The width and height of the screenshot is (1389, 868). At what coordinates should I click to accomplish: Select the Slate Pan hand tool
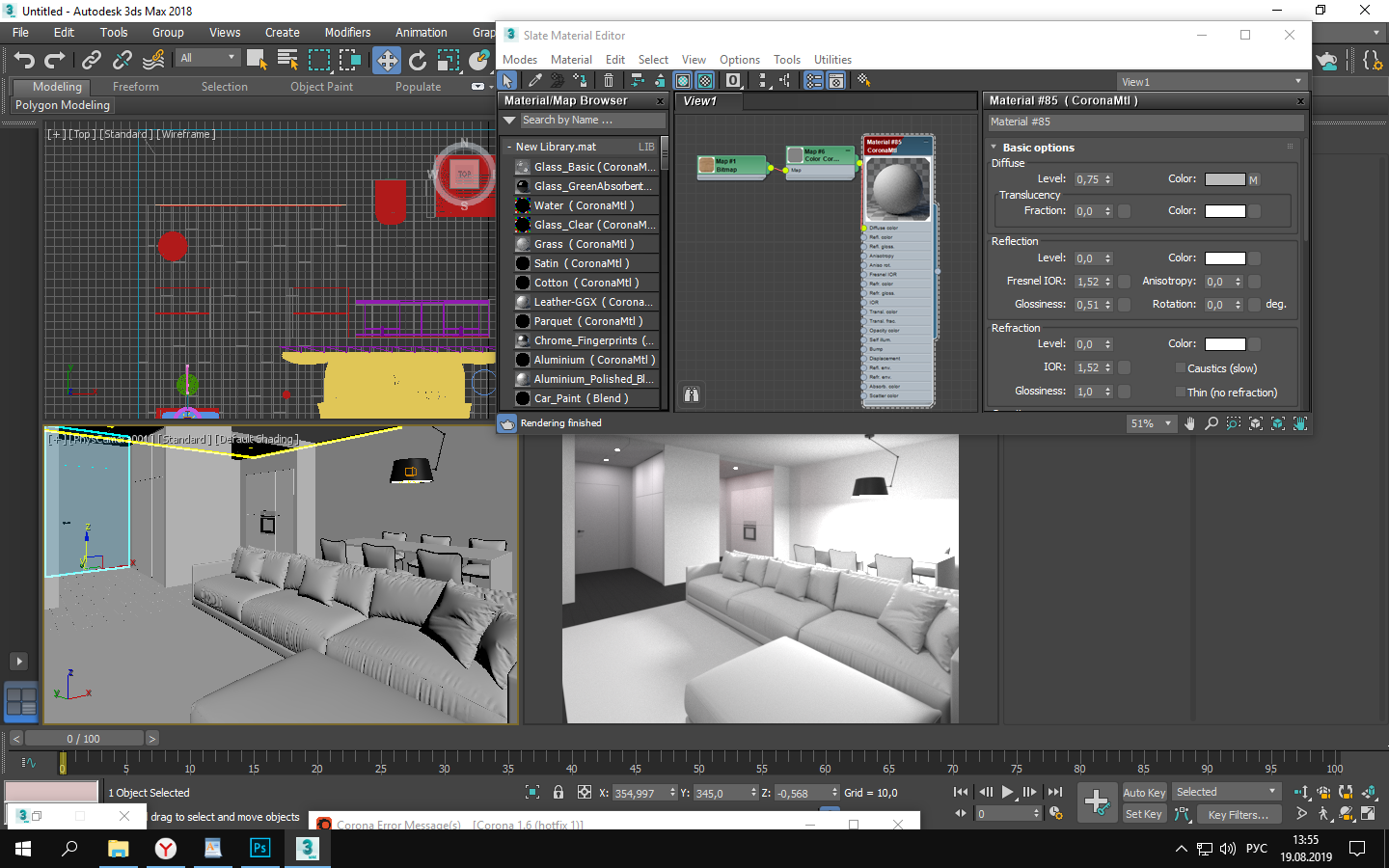click(x=1189, y=423)
